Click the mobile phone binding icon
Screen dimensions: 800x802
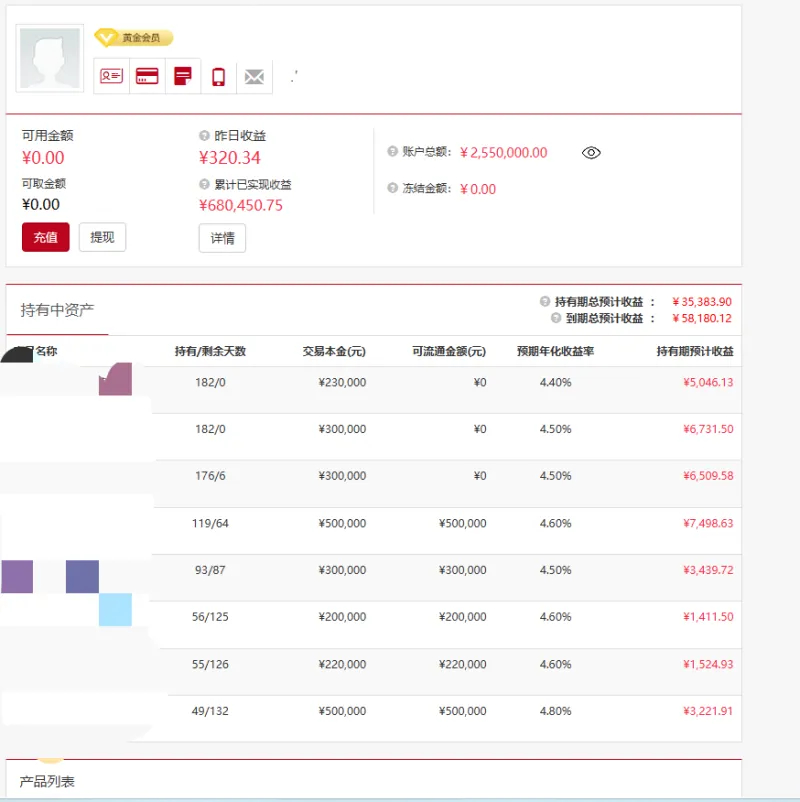(218, 77)
